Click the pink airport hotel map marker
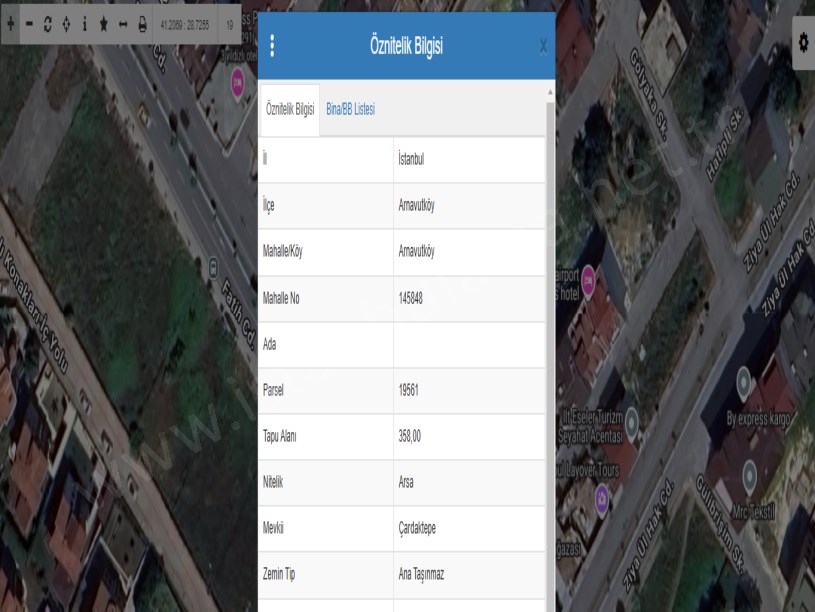This screenshot has width=815, height=612. [590, 275]
